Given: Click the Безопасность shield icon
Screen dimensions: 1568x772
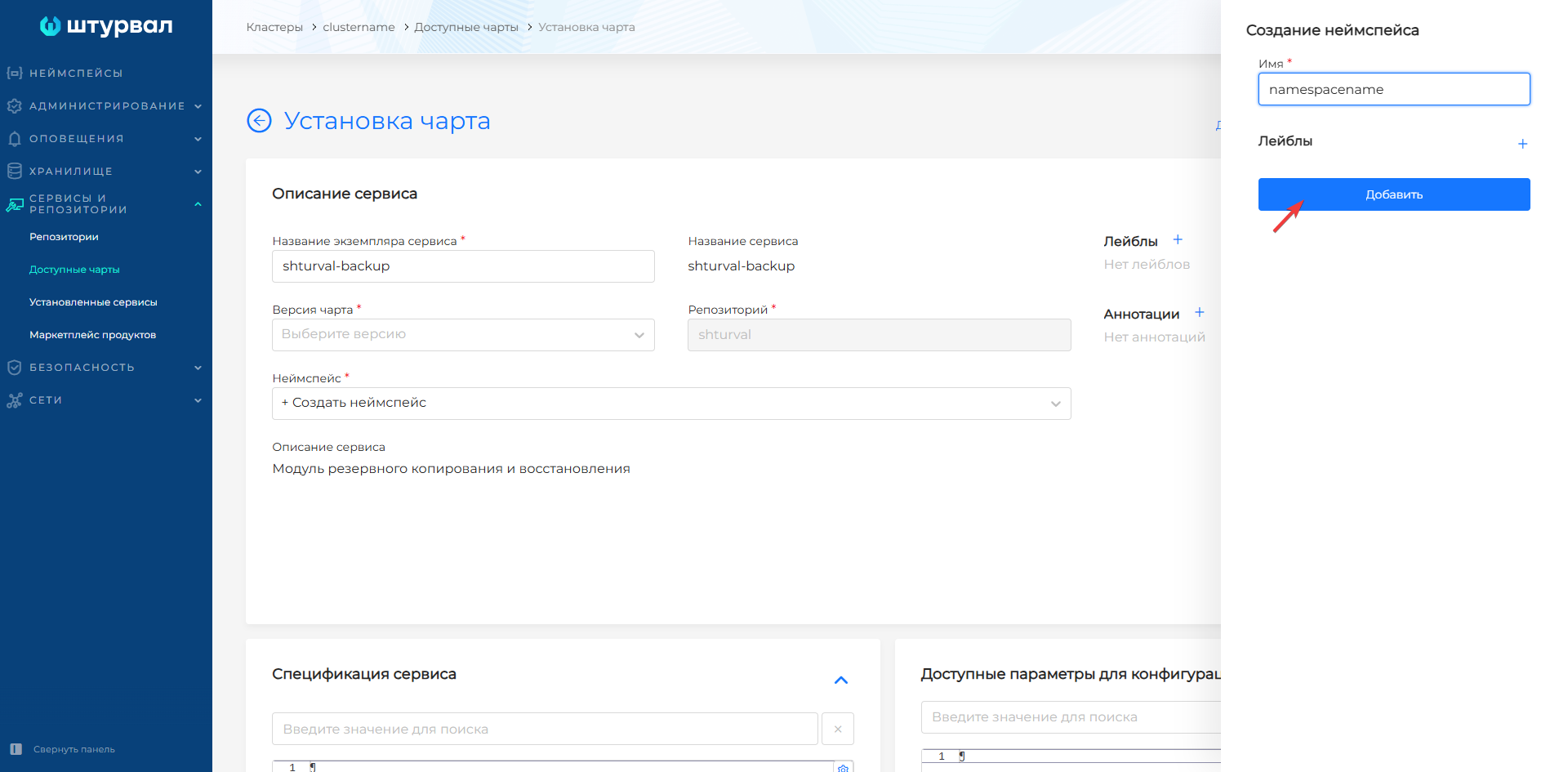Looking at the screenshot, I should point(14,367).
